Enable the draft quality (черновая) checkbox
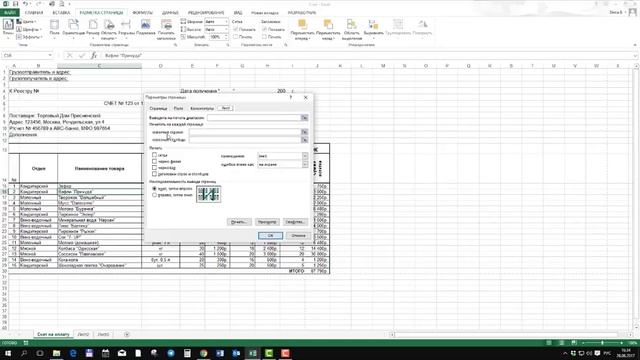The height and width of the screenshot is (360, 640). 154,167
